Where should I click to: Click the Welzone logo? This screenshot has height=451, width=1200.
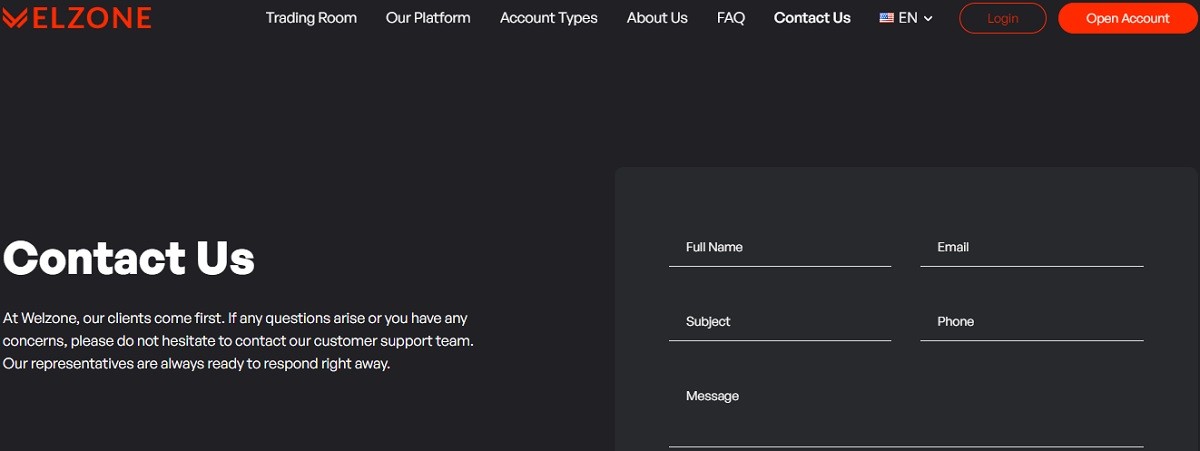point(76,18)
